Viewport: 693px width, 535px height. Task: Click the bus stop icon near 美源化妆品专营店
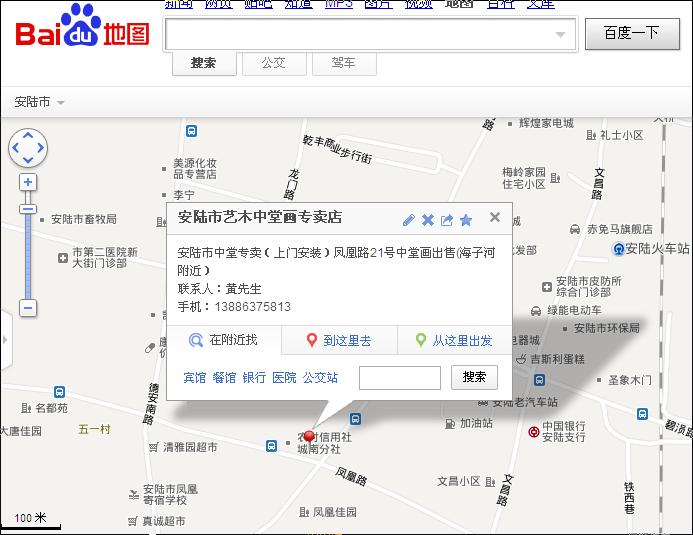point(191,131)
